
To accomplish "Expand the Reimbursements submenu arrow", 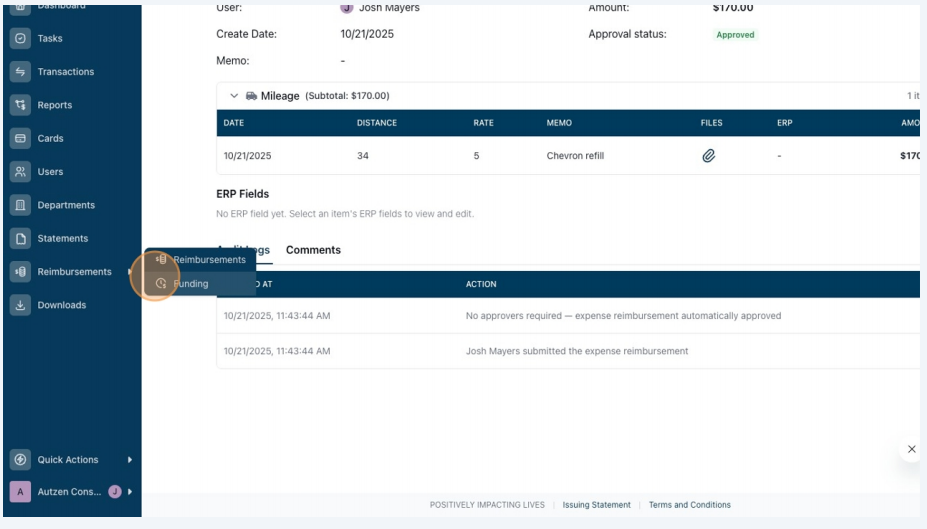I will click(129, 272).
